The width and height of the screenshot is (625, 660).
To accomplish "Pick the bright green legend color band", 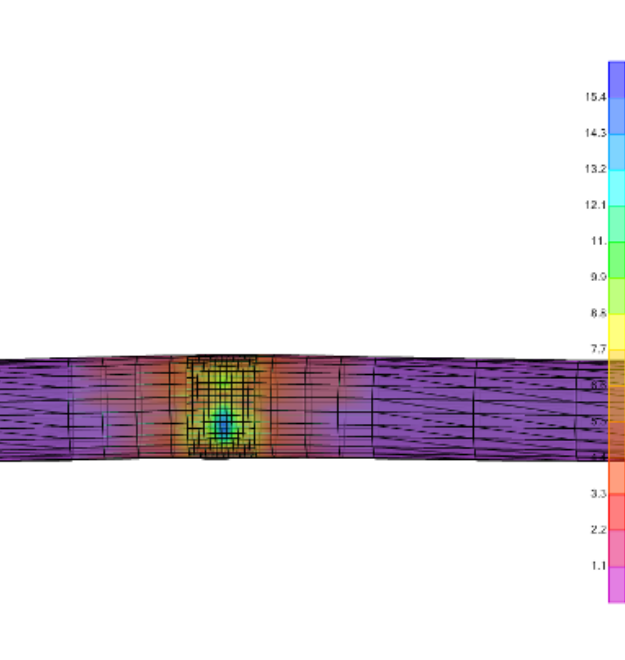I will coord(617,260).
